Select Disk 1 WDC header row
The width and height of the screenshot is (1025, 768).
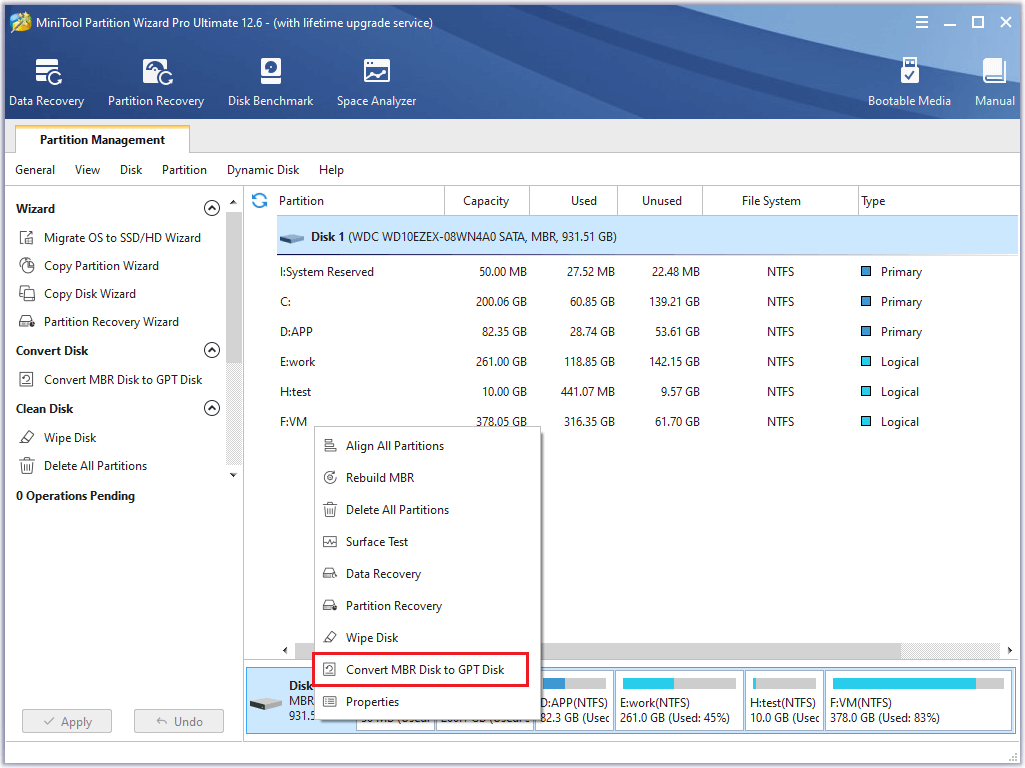pos(647,236)
